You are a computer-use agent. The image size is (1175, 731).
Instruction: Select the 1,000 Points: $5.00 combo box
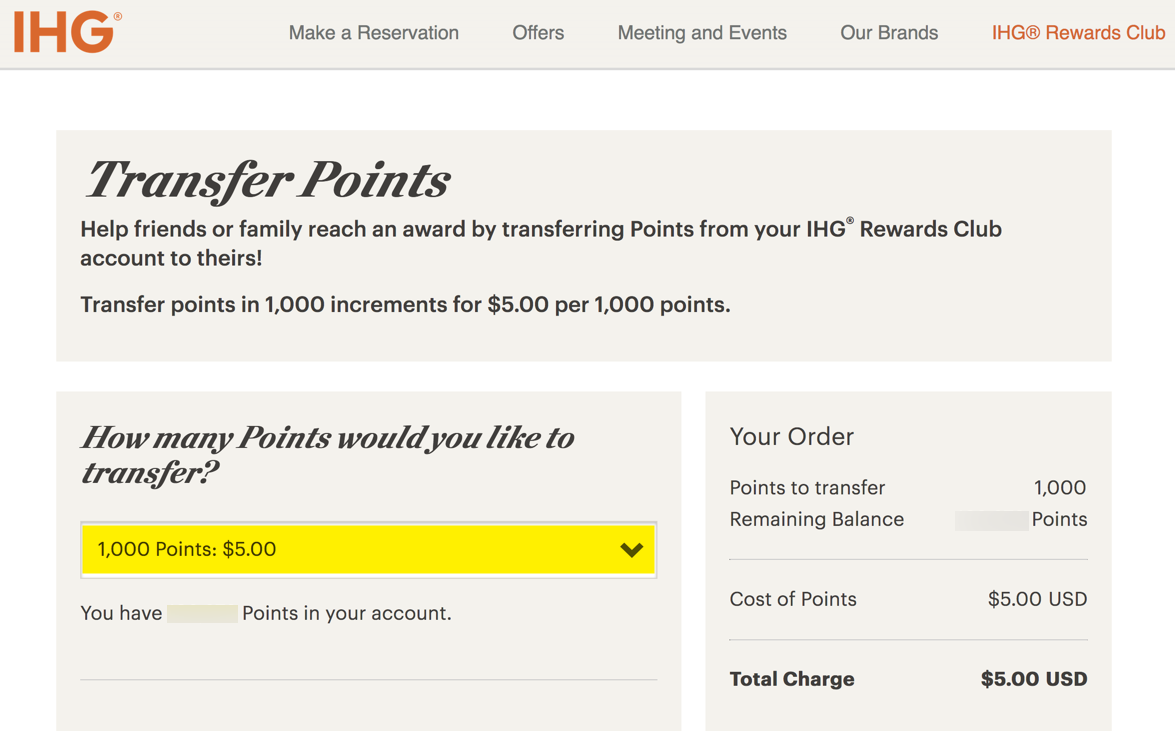pyautogui.click(x=369, y=550)
